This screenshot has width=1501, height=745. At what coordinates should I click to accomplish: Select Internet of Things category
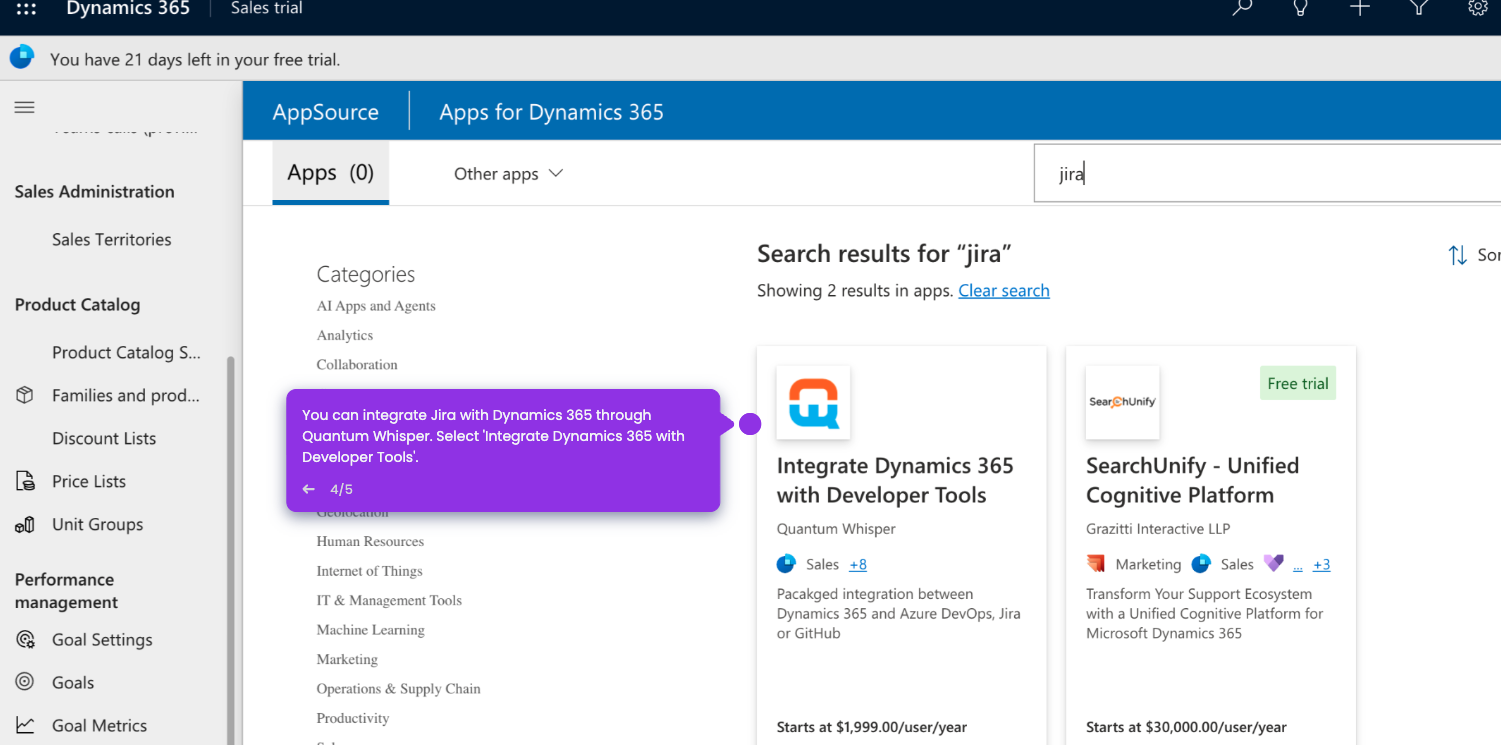pyautogui.click(x=369, y=571)
